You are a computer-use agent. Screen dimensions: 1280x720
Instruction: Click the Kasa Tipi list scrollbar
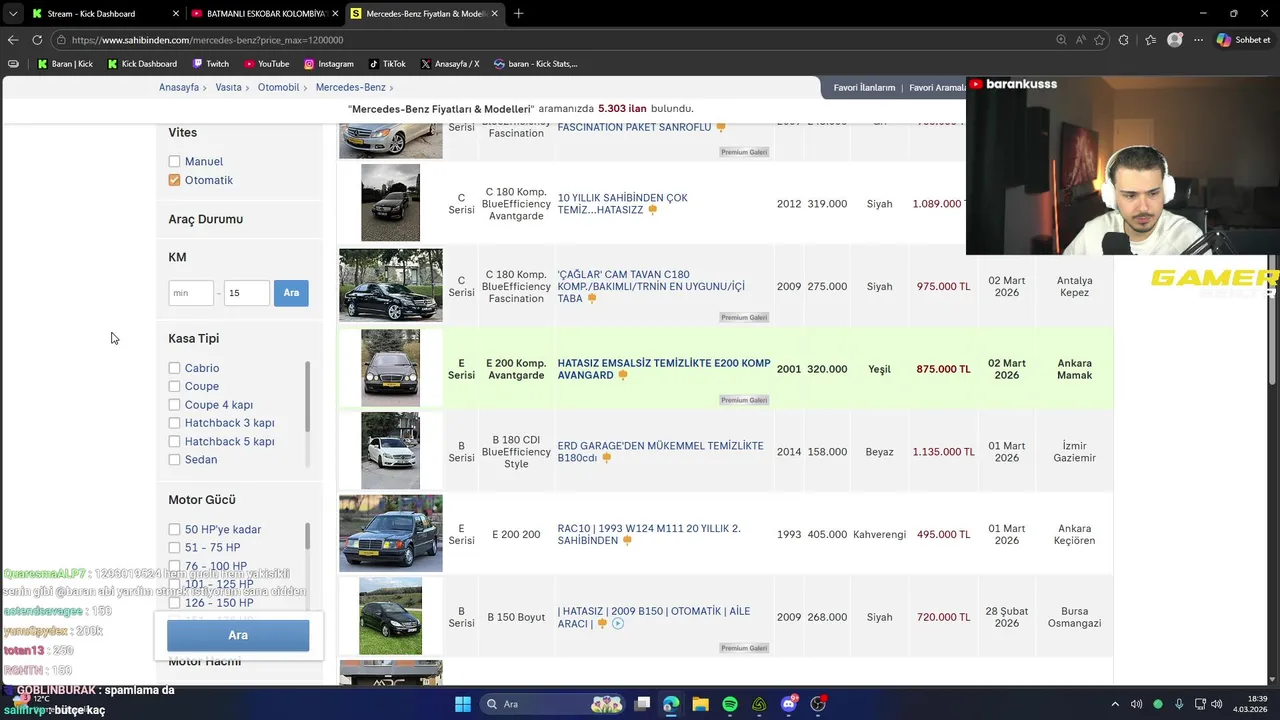[x=307, y=397]
